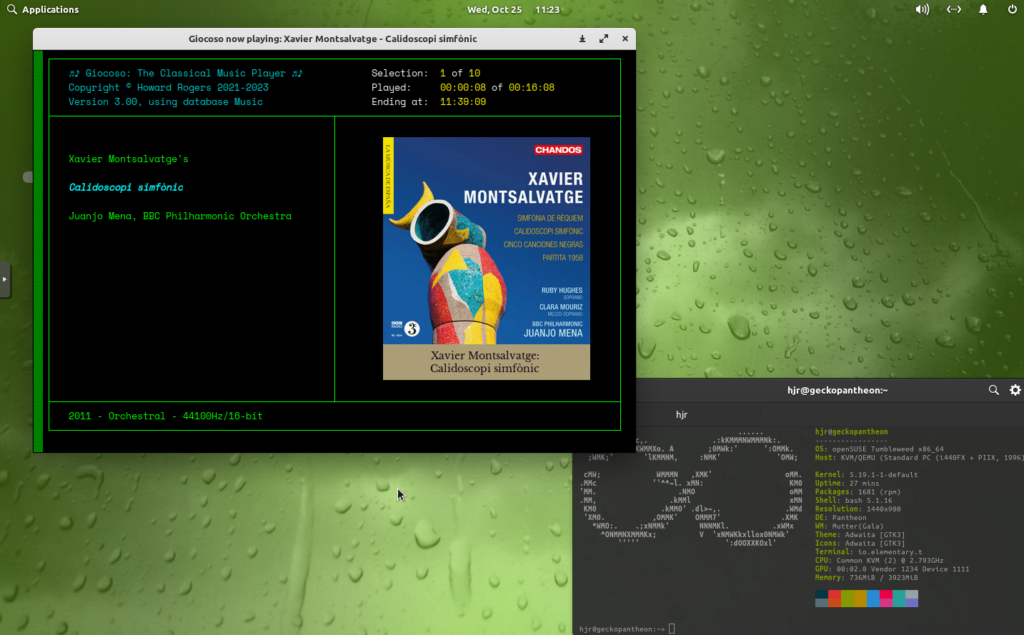The image size is (1024, 635).
Task: Click the "WM: Mutter(Gala)" terminal line
Action: 849,526
